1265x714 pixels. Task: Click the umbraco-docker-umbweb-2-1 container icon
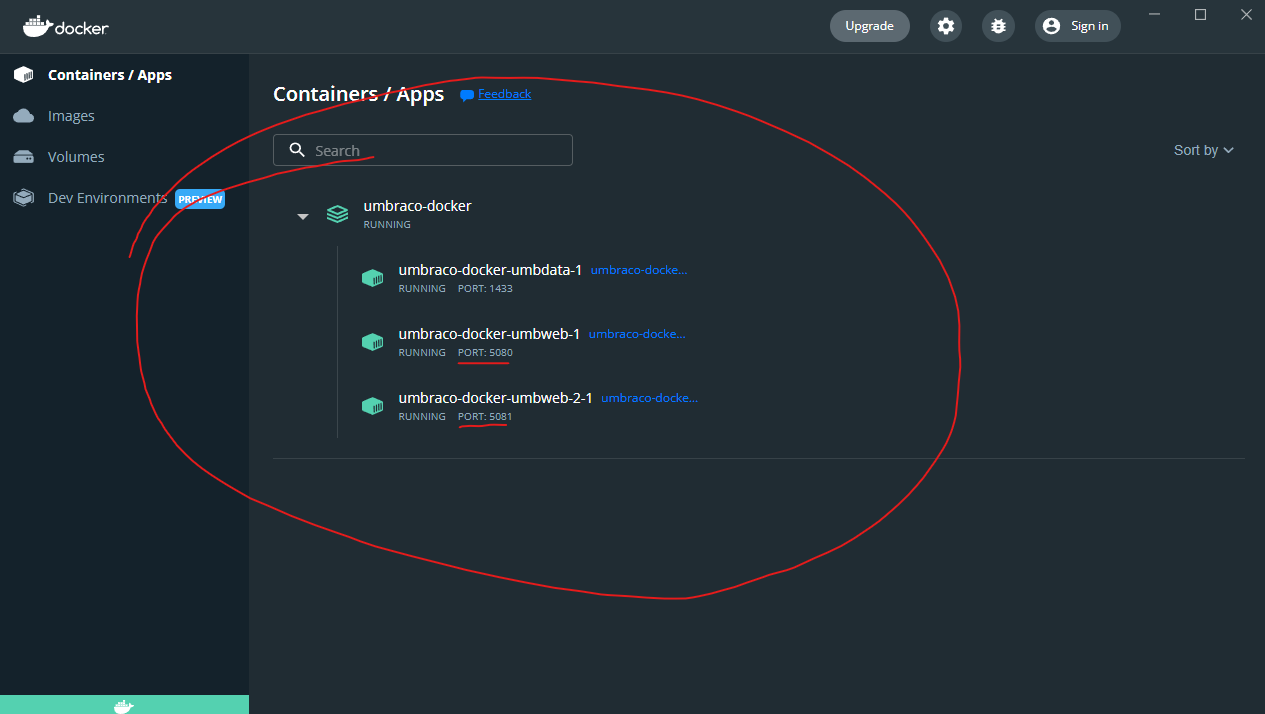(373, 406)
